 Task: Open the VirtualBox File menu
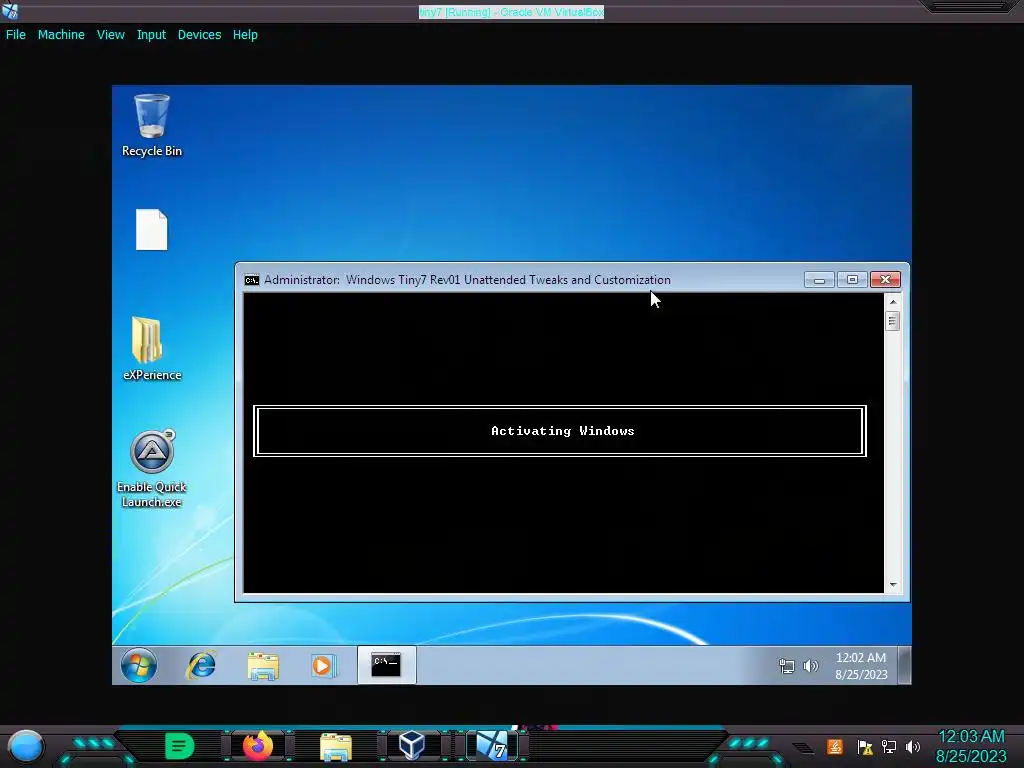point(16,35)
